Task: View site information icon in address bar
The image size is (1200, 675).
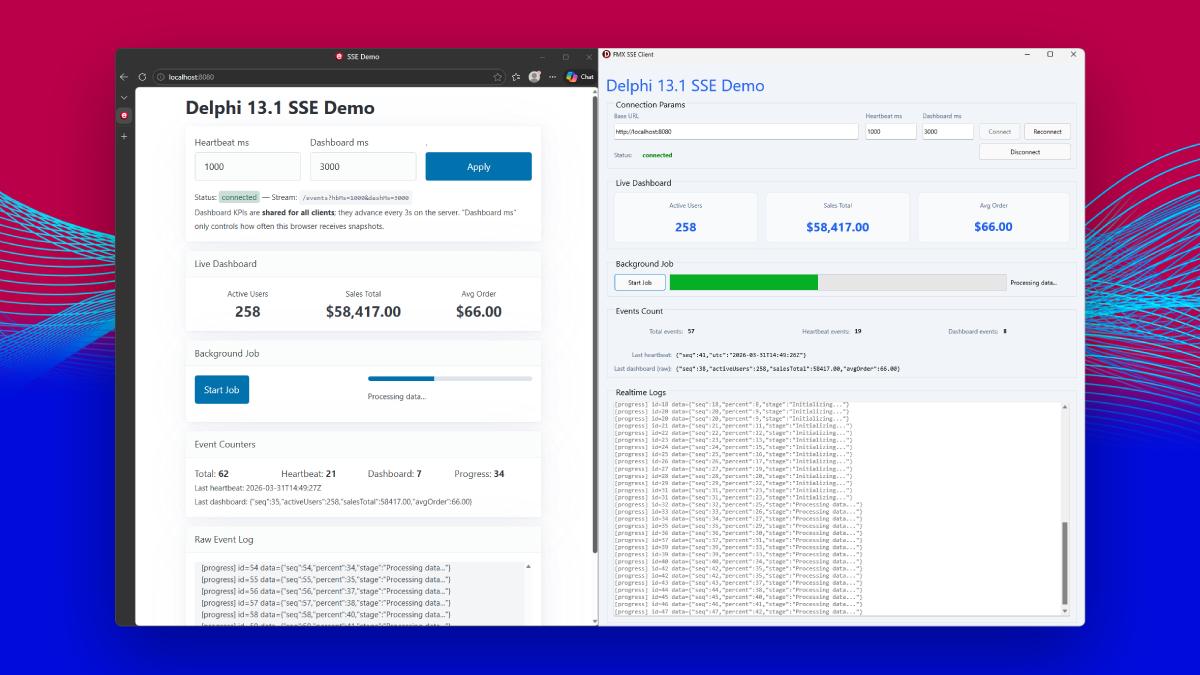Action: (x=161, y=77)
